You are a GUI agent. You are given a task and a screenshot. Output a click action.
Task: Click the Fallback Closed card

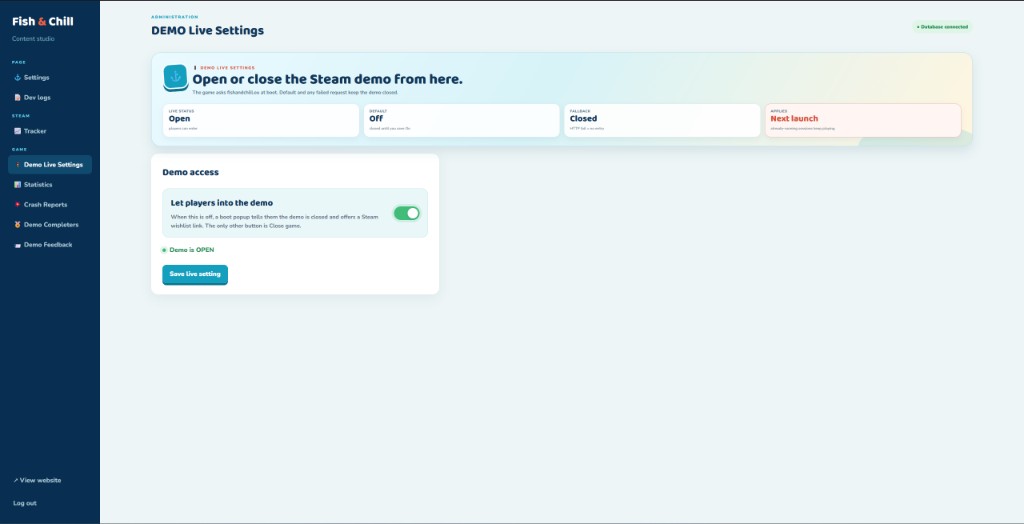click(662, 120)
